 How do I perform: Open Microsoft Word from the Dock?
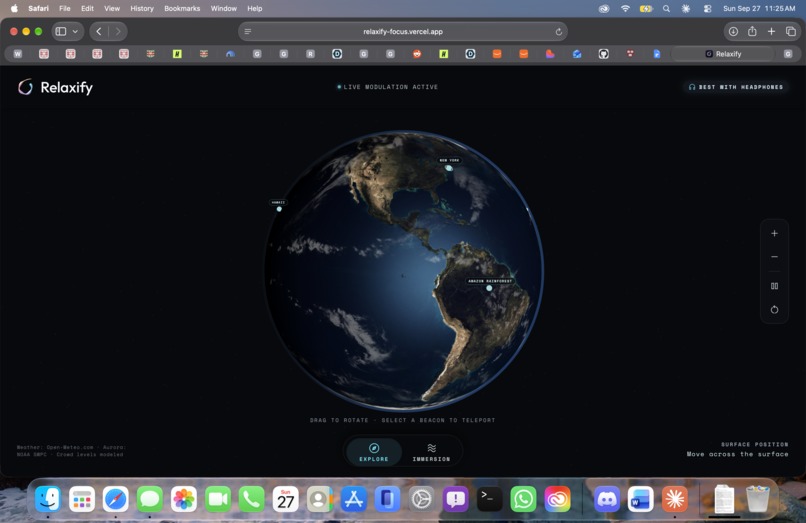click(640, 499)
